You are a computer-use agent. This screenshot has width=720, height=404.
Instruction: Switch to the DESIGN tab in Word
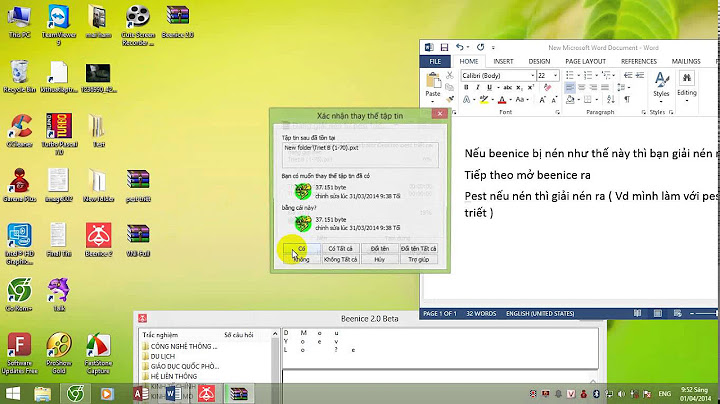pyautogui.click(x=539, y=61)
